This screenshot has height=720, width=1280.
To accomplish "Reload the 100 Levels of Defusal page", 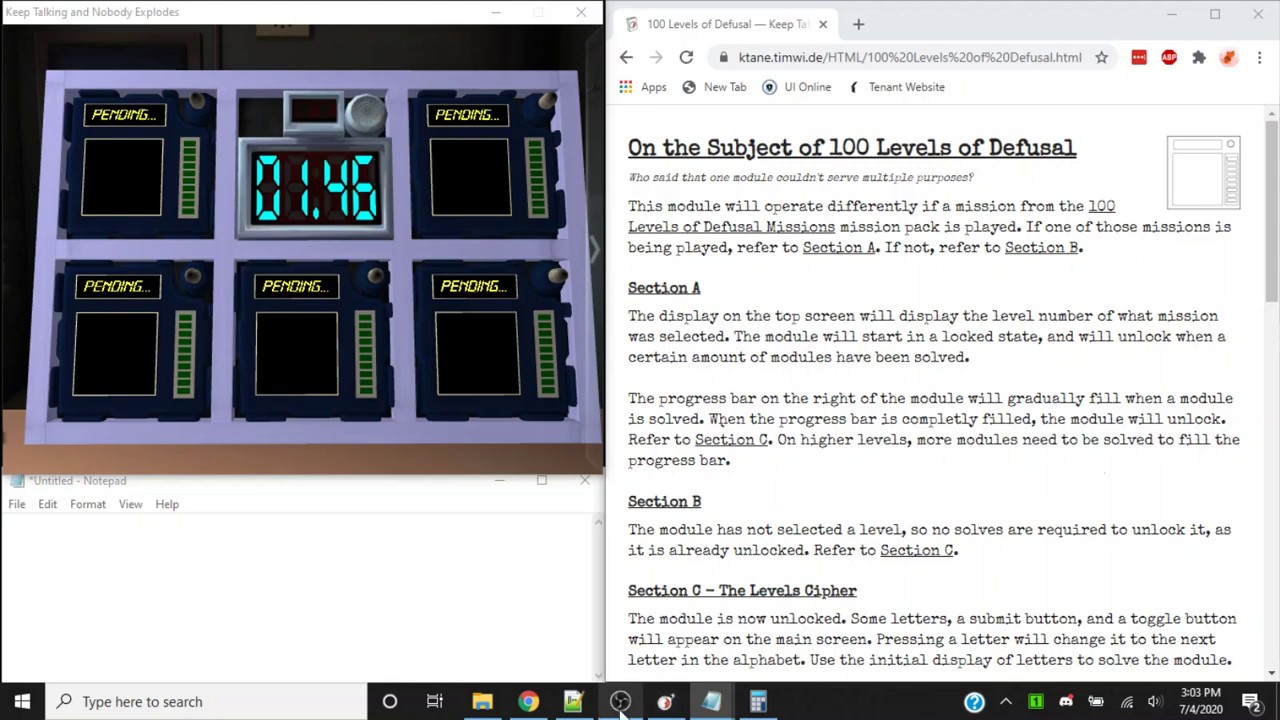I will coord(686,57).
